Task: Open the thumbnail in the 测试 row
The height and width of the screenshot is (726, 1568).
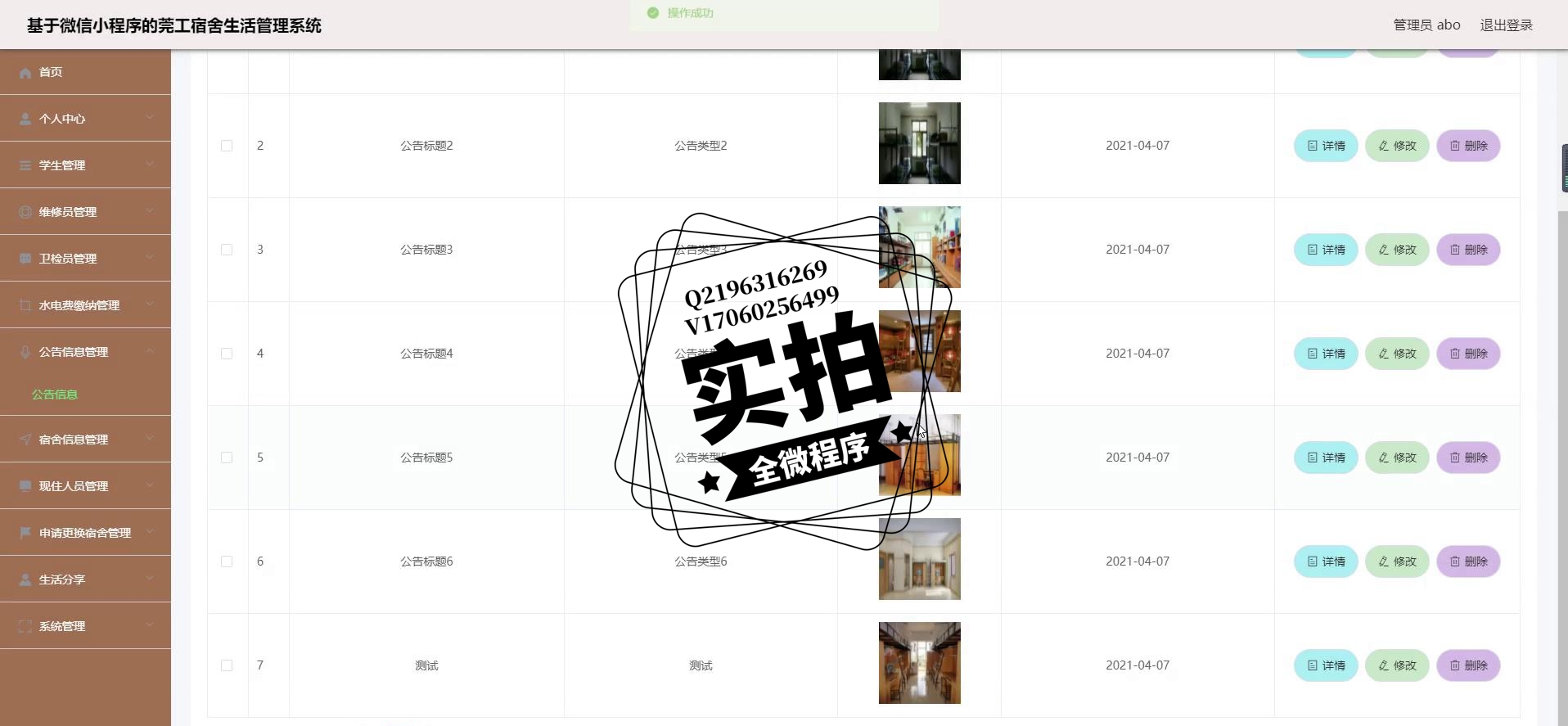Action: 919,663
